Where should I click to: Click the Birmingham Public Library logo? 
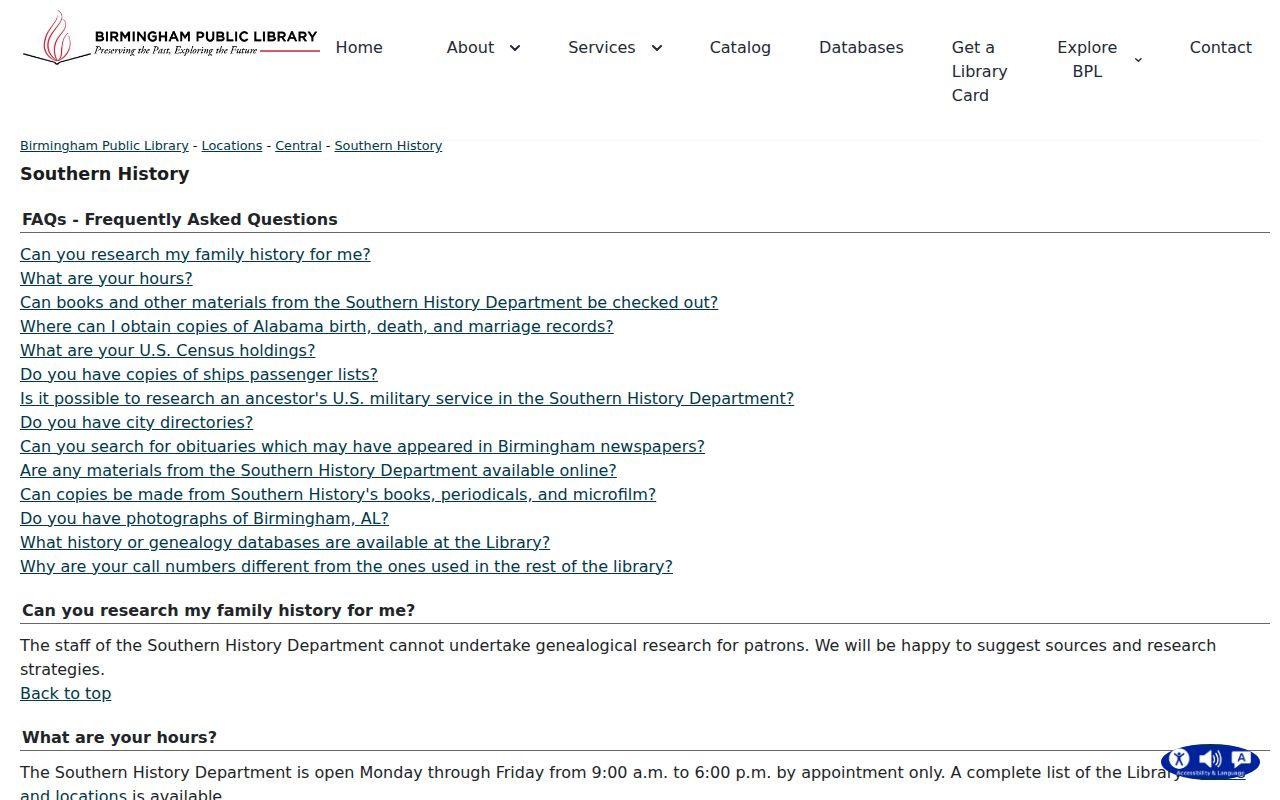(x=171, y=38)
